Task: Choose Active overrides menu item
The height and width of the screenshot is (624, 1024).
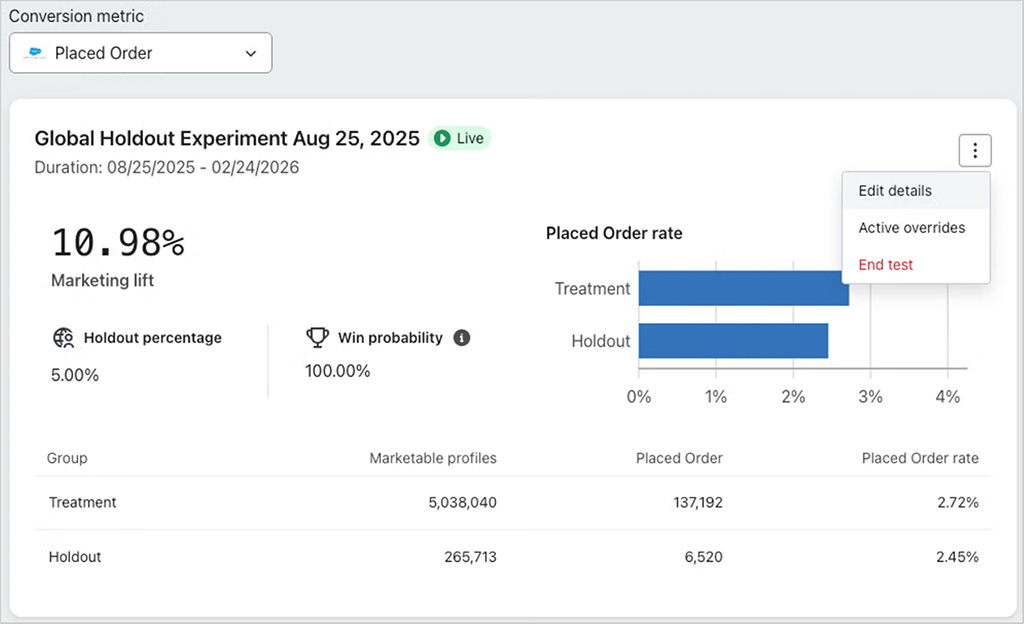Action: (x=916, y=228)
